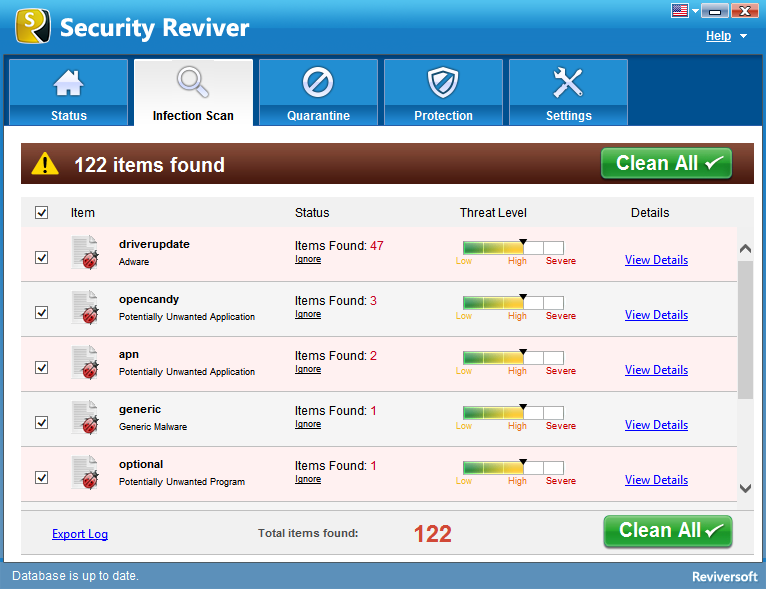View Details for opencandy
Image resolution: width=766 pixels, height=589 pixels.
pos(656,315)
